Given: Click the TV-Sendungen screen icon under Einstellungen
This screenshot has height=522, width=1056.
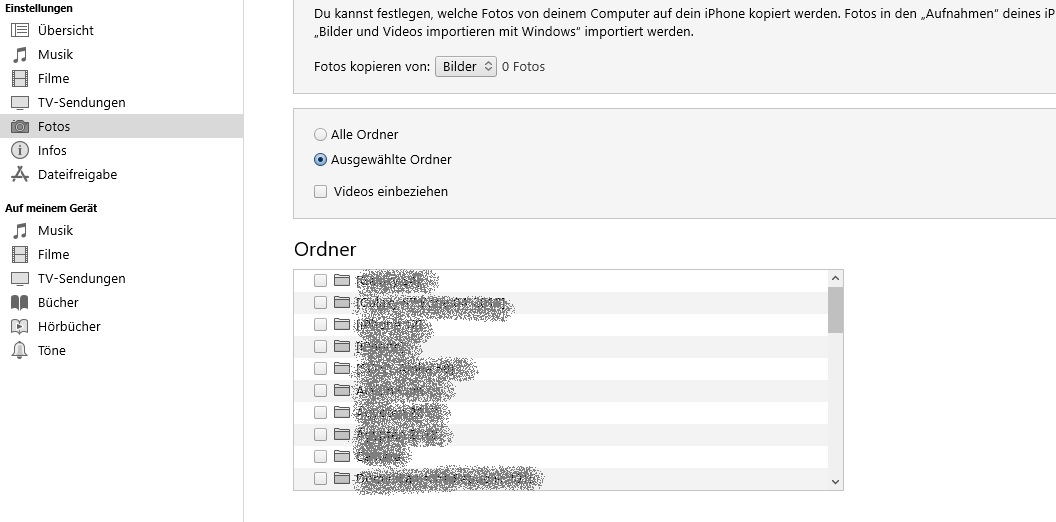Looking at the screenshot, I should (20, 102).
